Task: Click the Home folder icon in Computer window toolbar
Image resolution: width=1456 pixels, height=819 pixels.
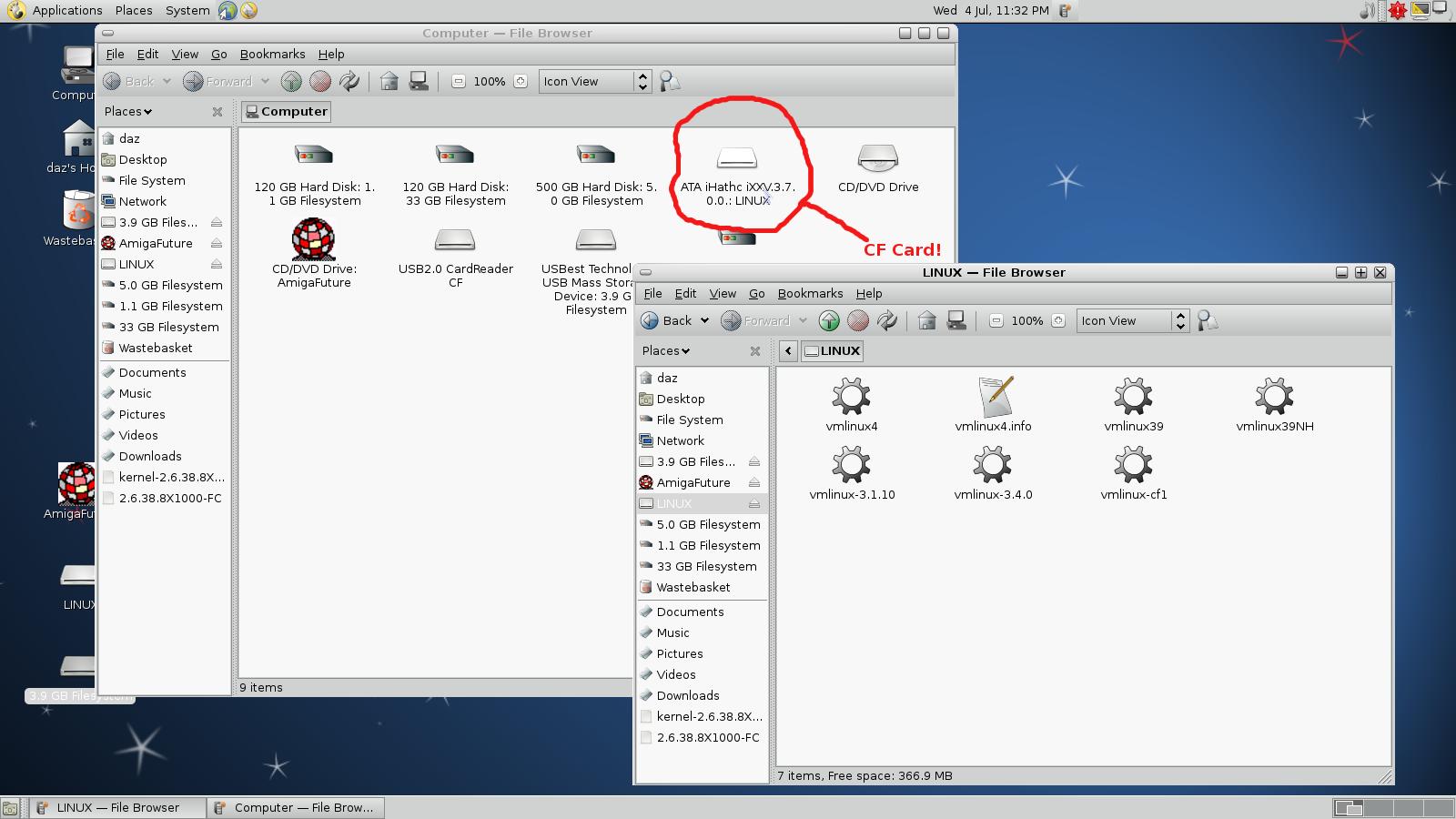Action: [x=389, y=82]
